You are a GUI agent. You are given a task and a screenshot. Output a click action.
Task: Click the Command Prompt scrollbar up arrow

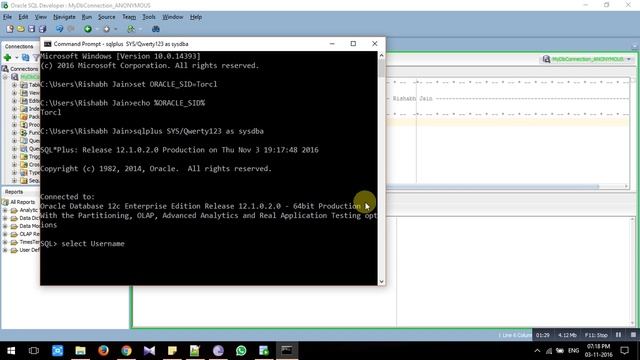tap(381, 55)
